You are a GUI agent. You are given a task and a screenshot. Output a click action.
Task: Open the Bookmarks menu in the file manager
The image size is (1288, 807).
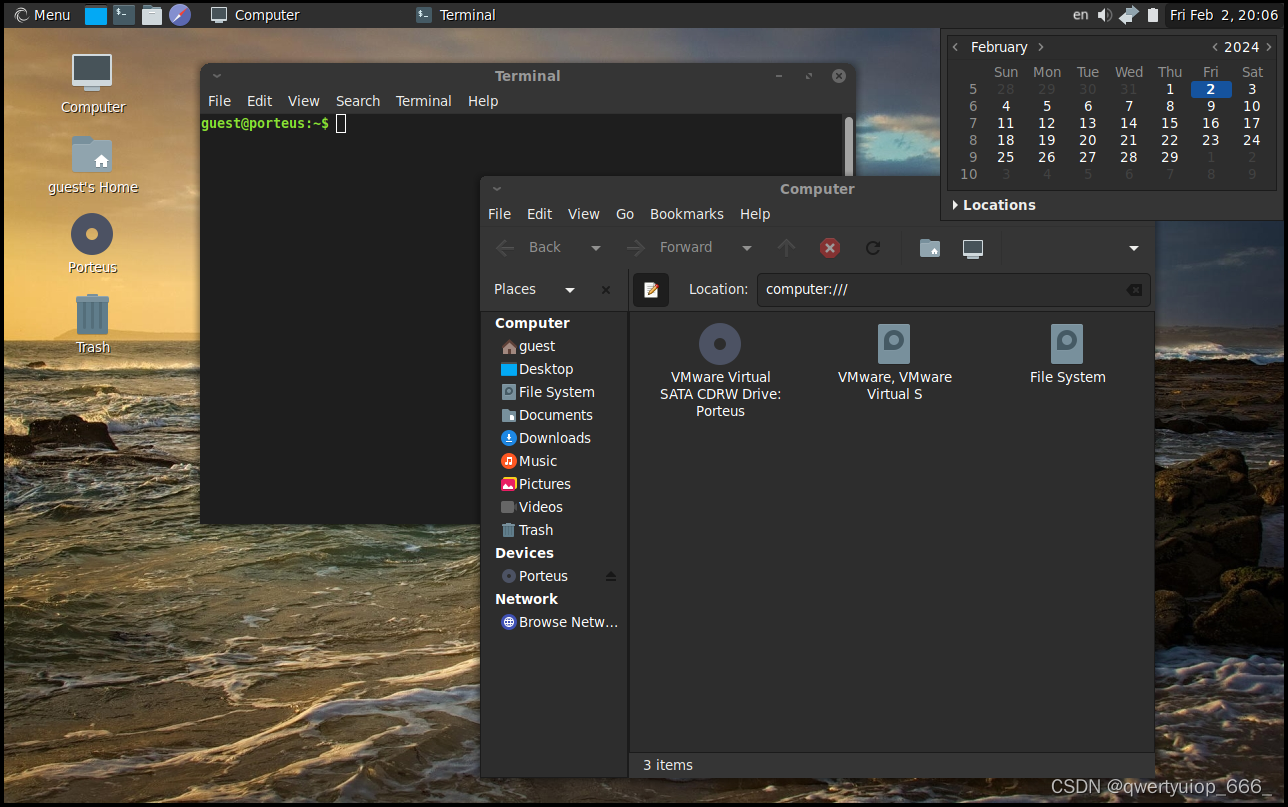(687, 214)
